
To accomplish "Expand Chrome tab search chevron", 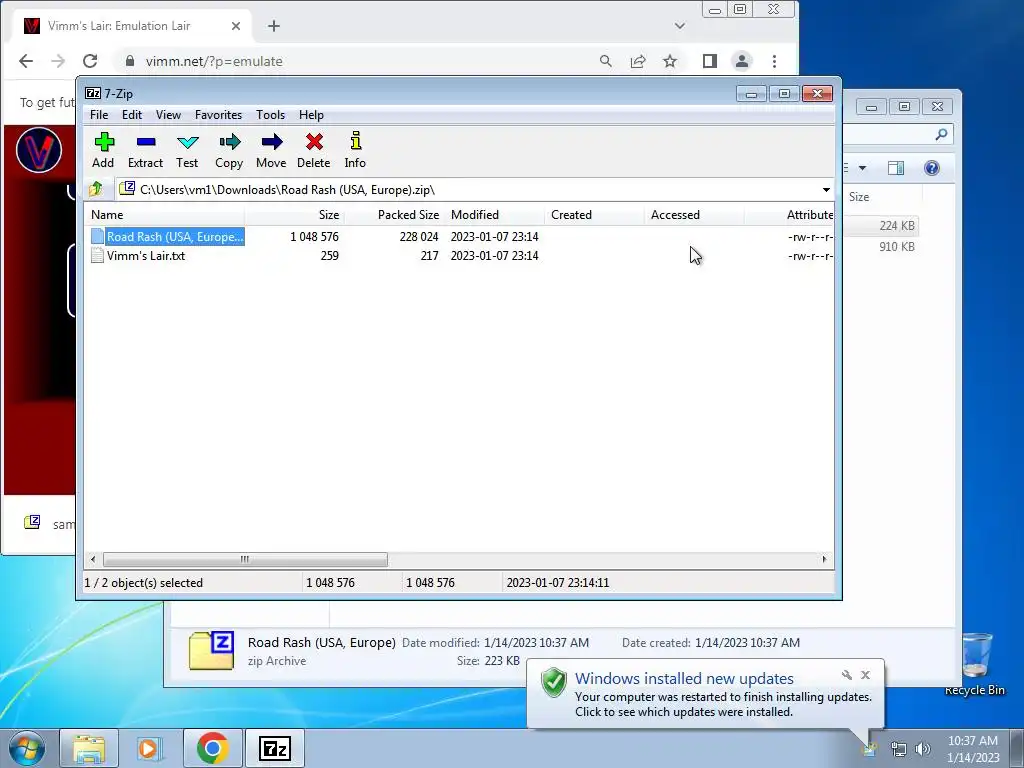I will pyautogui.click(x=680, y=26).
